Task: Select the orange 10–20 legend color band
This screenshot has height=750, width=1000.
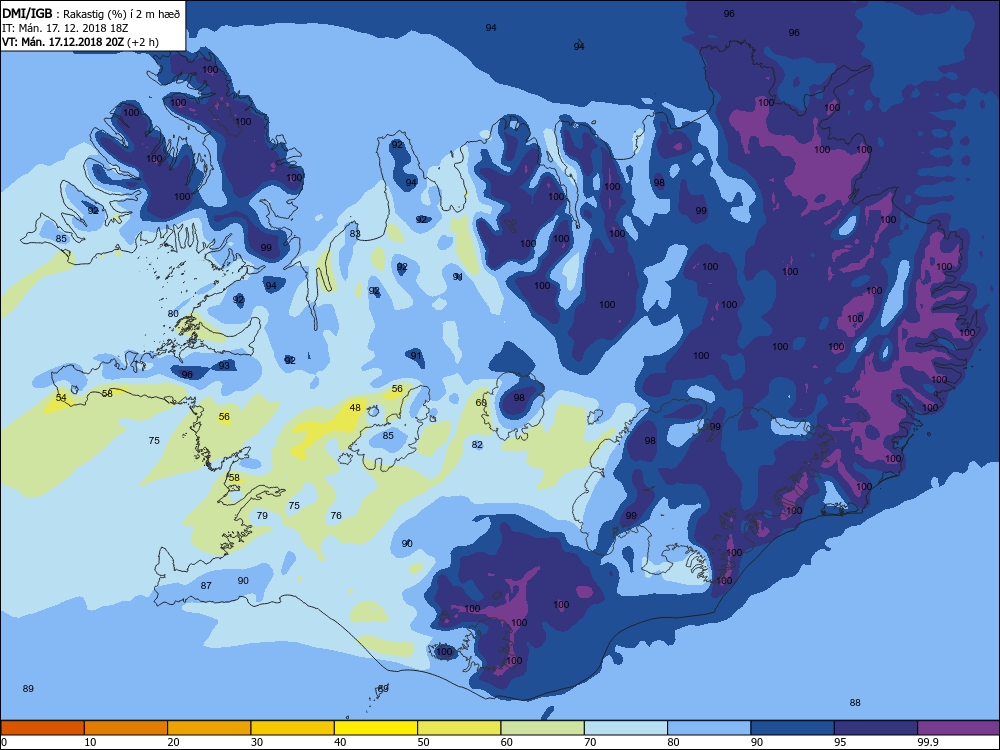Action: pyautogui.click(x=126, y=728)
